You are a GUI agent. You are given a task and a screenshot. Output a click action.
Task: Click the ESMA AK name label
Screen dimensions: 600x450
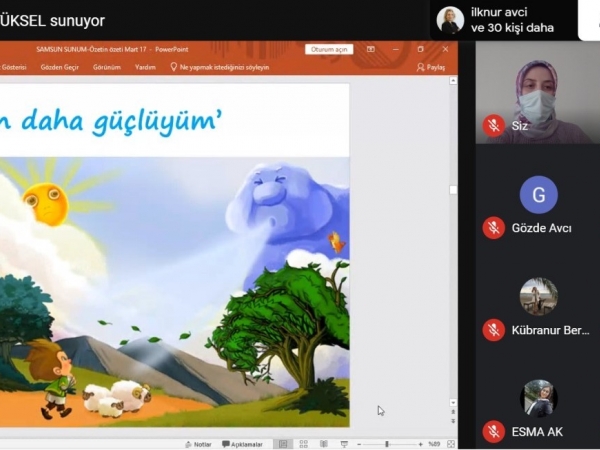coord(537,432)
